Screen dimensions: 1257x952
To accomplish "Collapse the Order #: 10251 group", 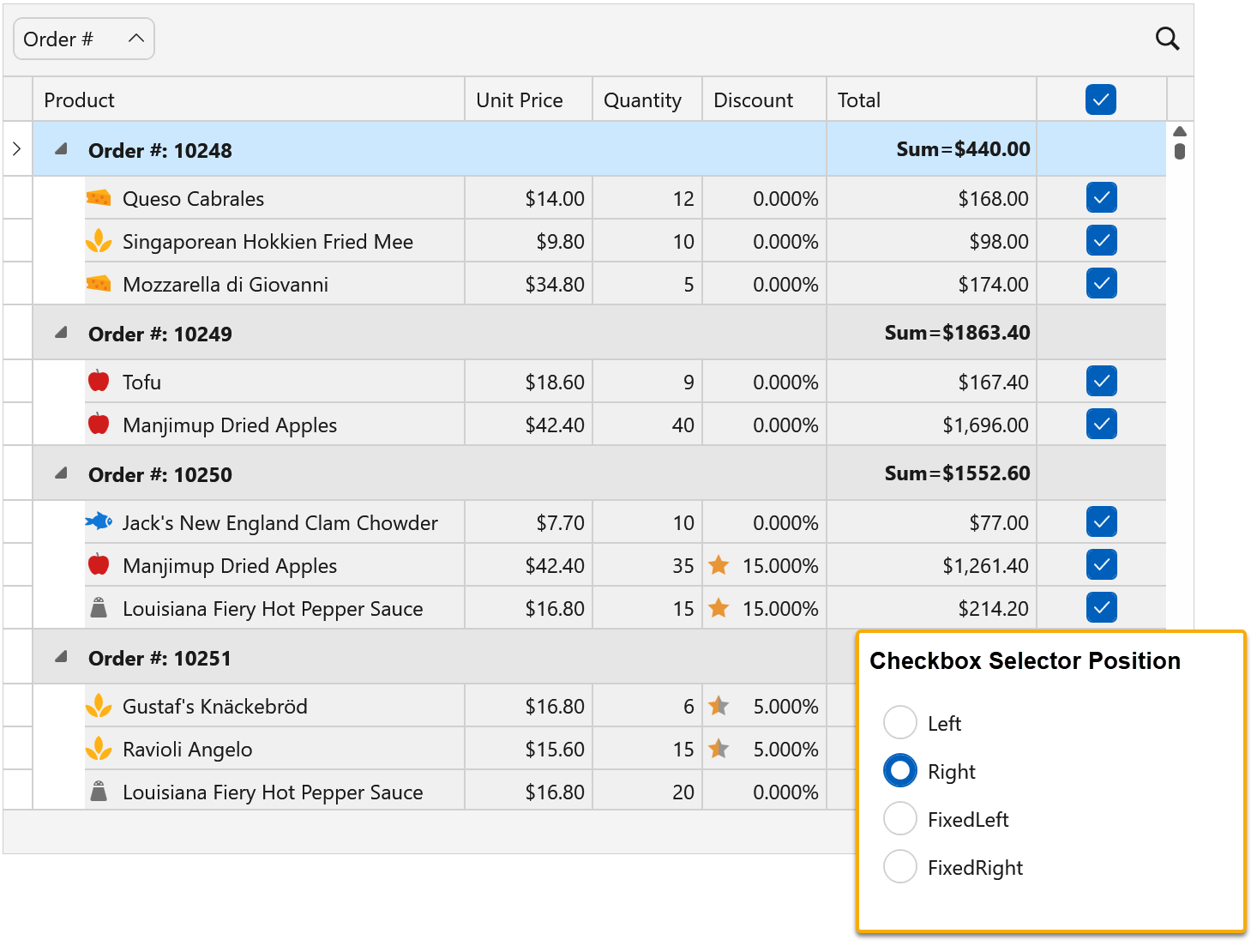I will coord(61,657).
